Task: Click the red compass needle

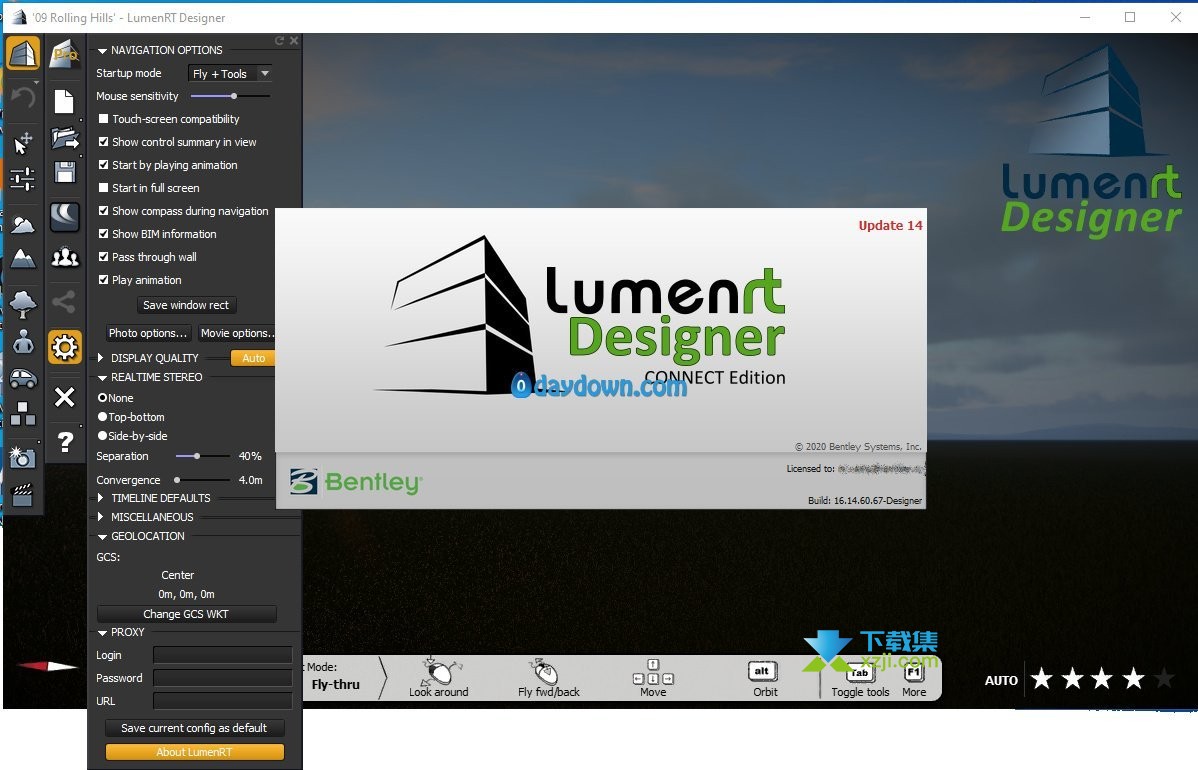Action: pyautogui.click(x=47, y=666)
